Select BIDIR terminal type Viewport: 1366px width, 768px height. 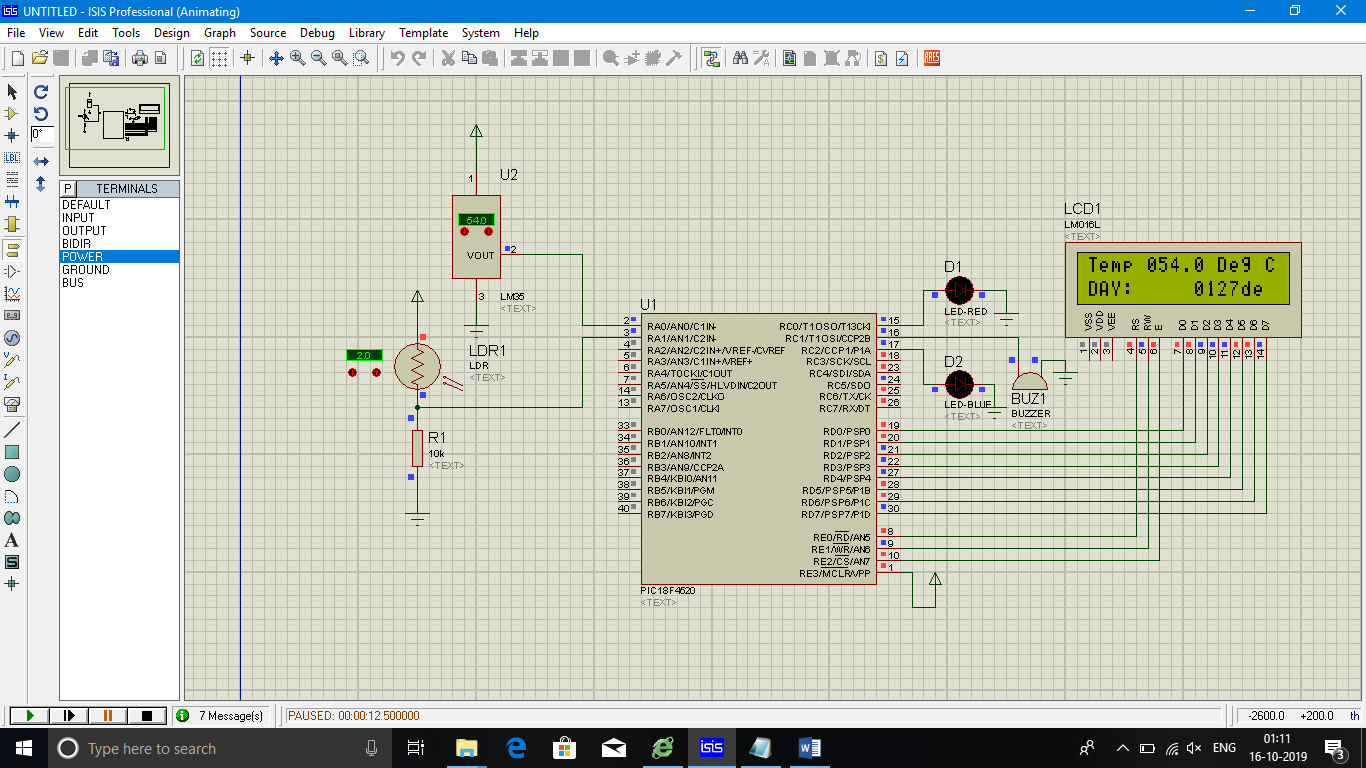[x=119, y=244]
